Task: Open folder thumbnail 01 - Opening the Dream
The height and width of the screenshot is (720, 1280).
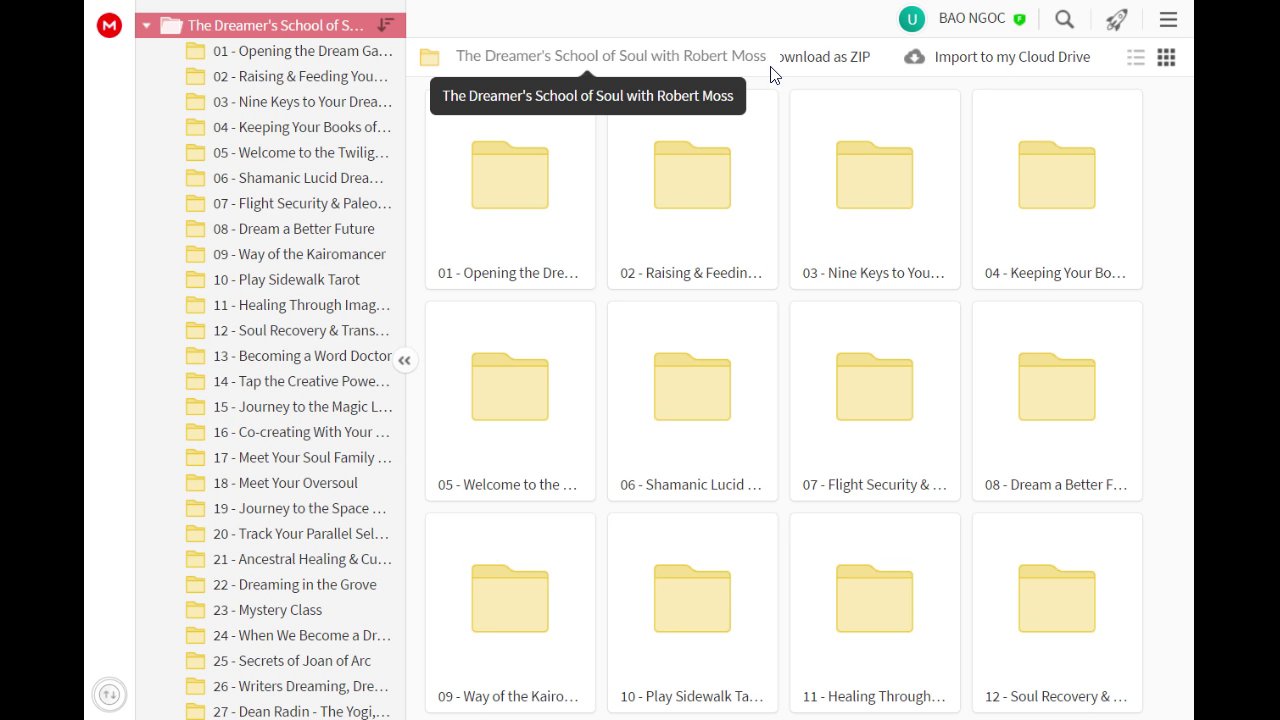Action: [510, 189]
